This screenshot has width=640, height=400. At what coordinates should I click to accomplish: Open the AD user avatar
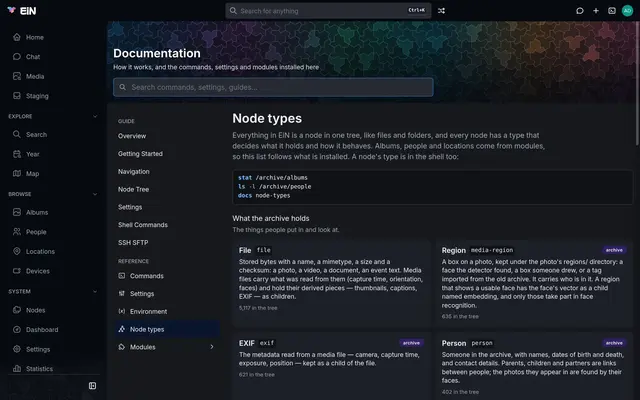tap(627, 11)
